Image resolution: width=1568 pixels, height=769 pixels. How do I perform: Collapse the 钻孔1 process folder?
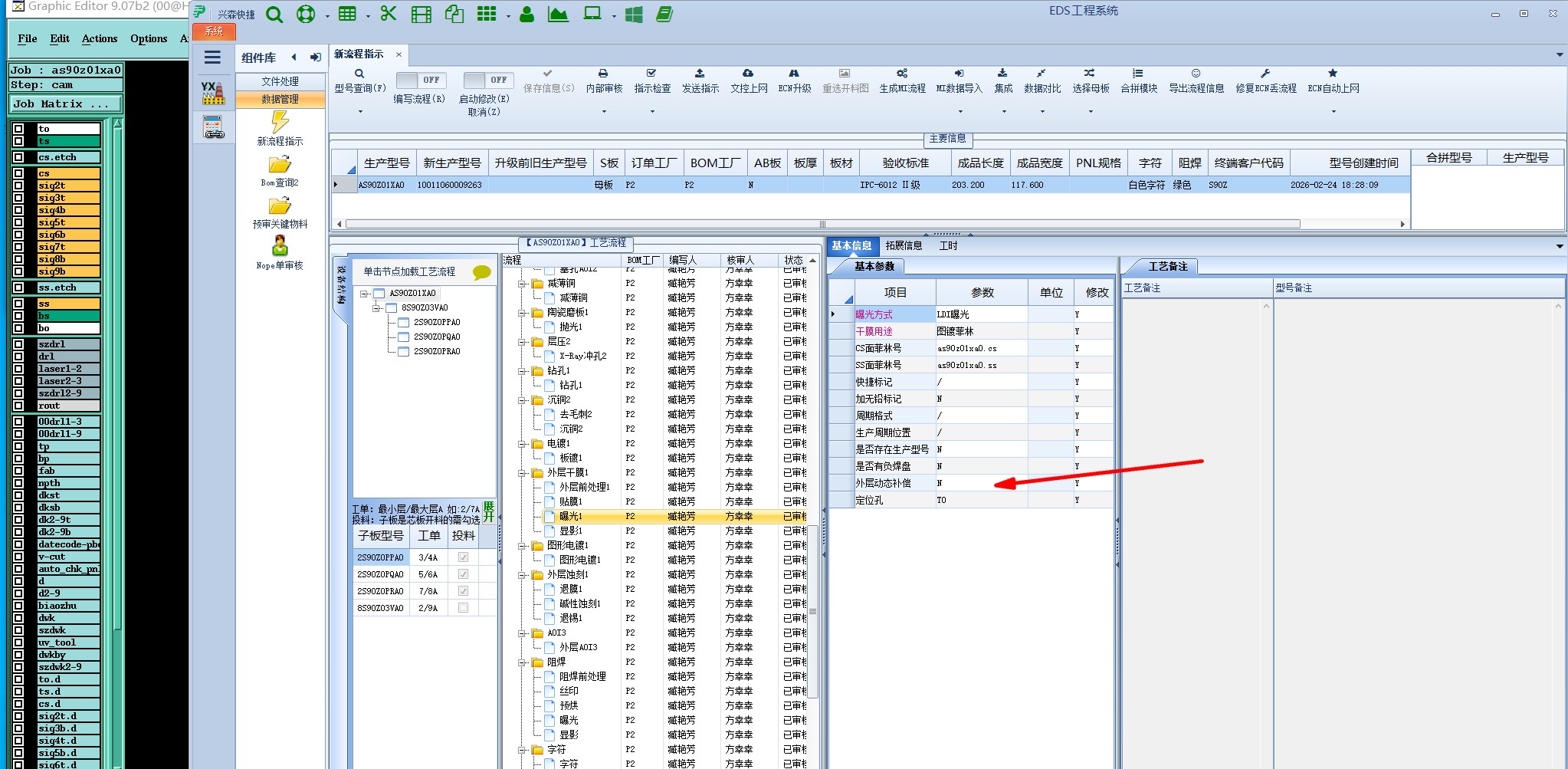pos(523,371)
